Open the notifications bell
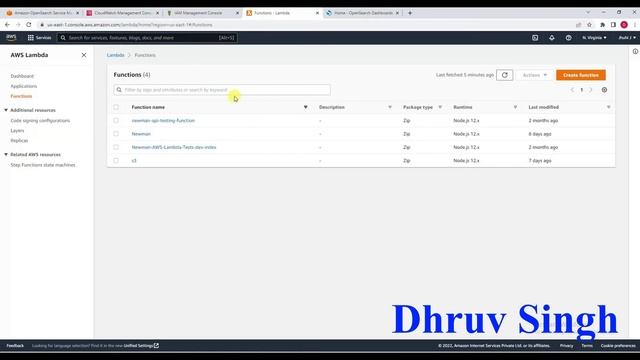 pyautogui.click(x=551, y=38)
